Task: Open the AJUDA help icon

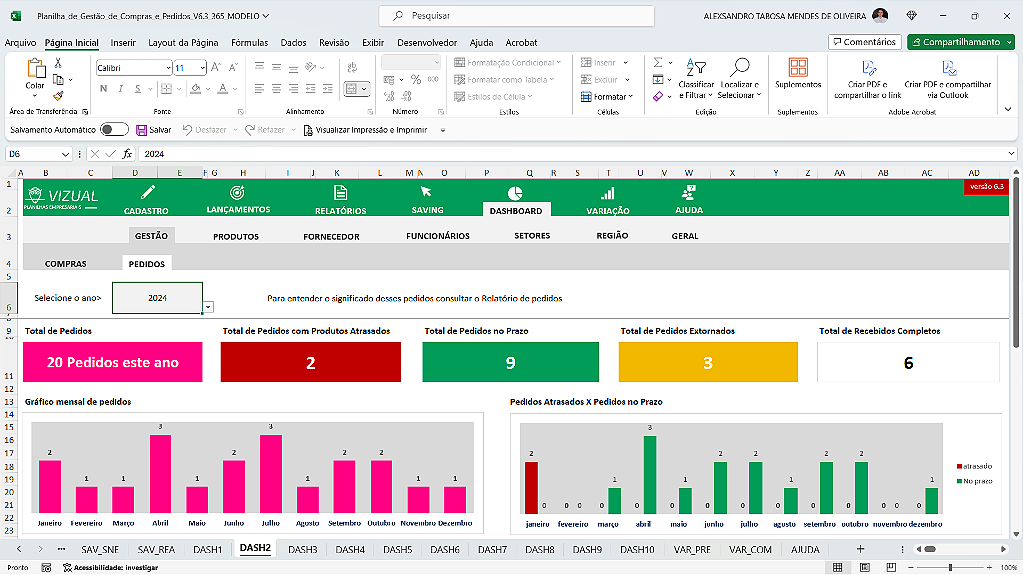Action: [x=688, y=193]
